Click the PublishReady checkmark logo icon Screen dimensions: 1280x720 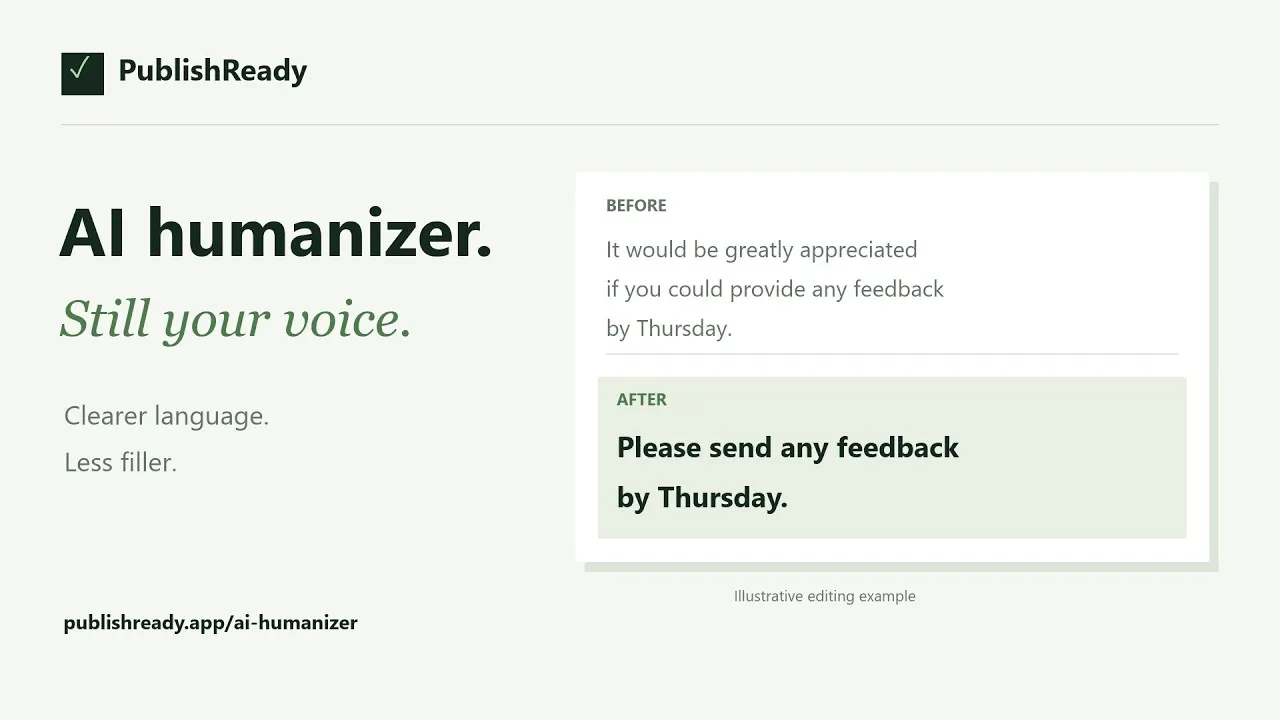[82, 73]
